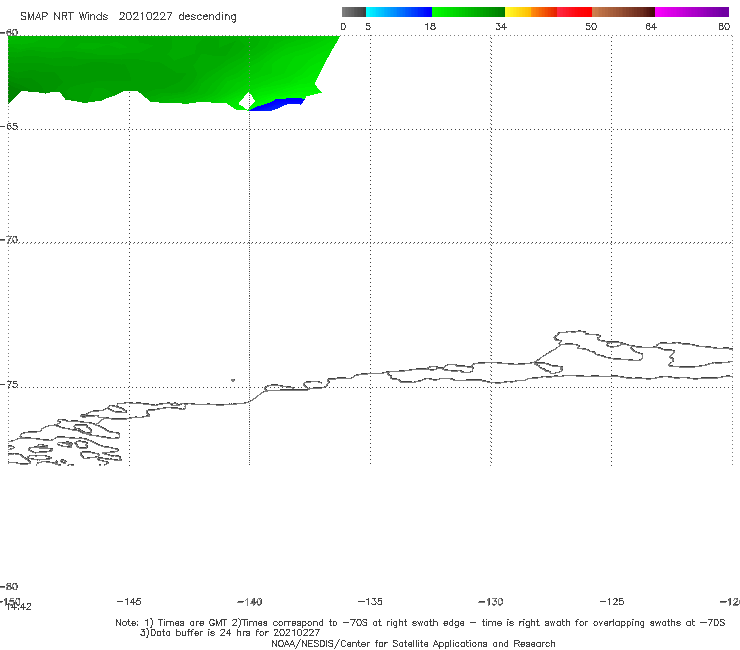Click the color bar label 80
The width and height of the screenshot is (740, 650).
click(724, 26)
